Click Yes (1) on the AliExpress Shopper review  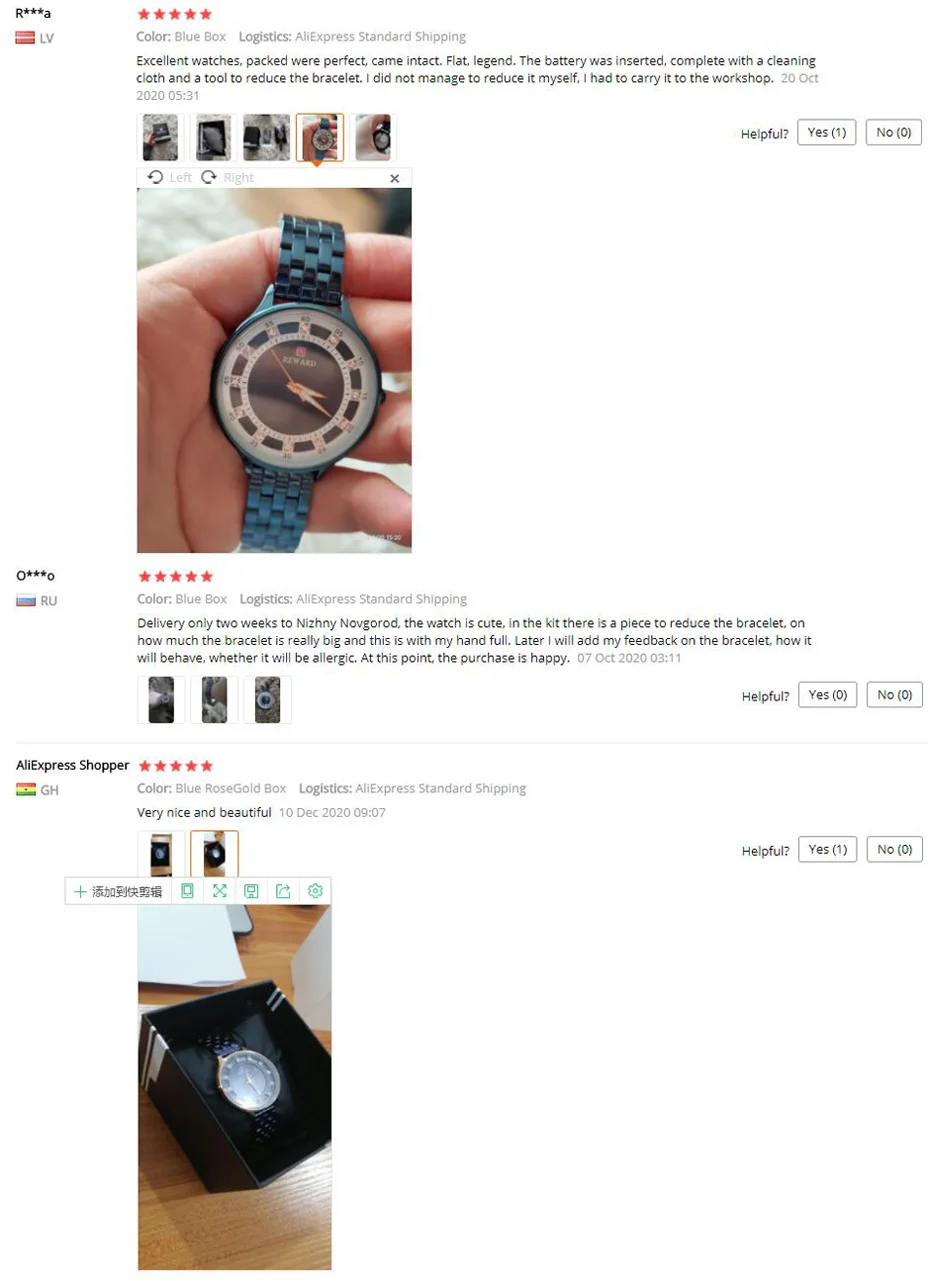(x=827, y=850)
